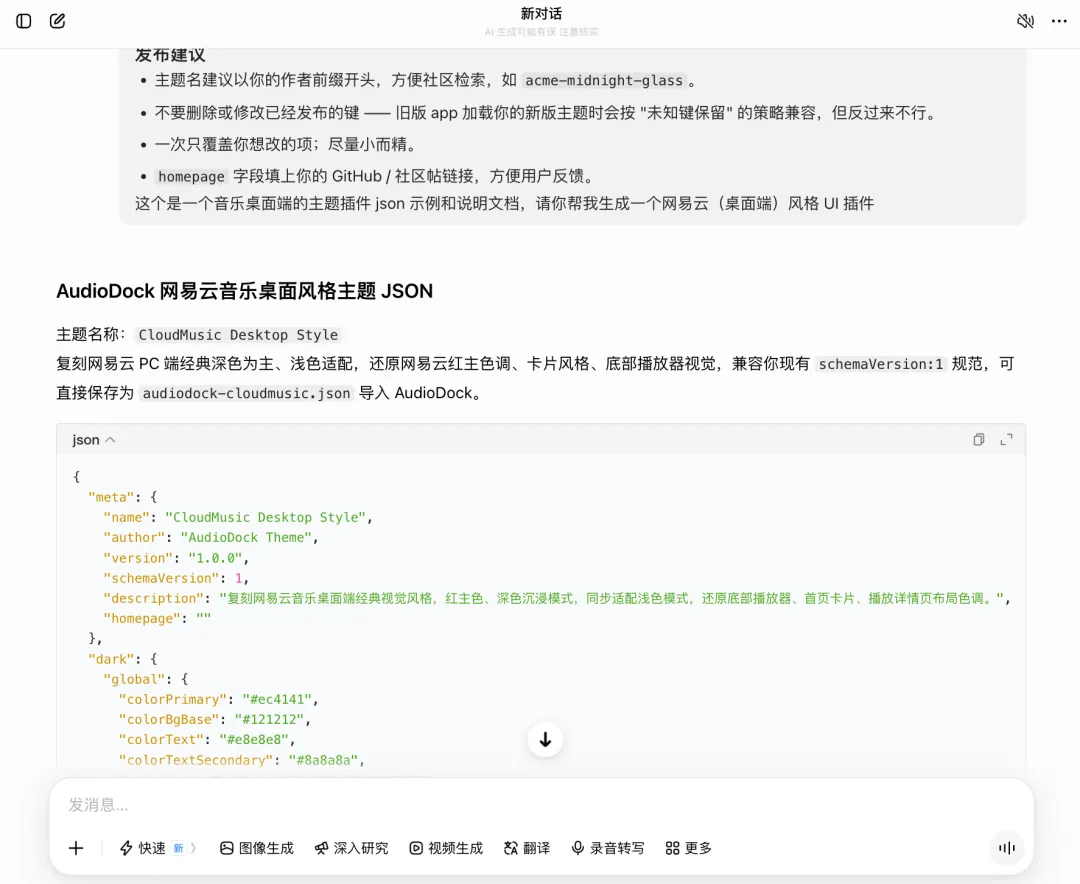Viewport: 1080px width, 884px height.
Task: Collapse the json code block chevron
Action: point(110,440)
